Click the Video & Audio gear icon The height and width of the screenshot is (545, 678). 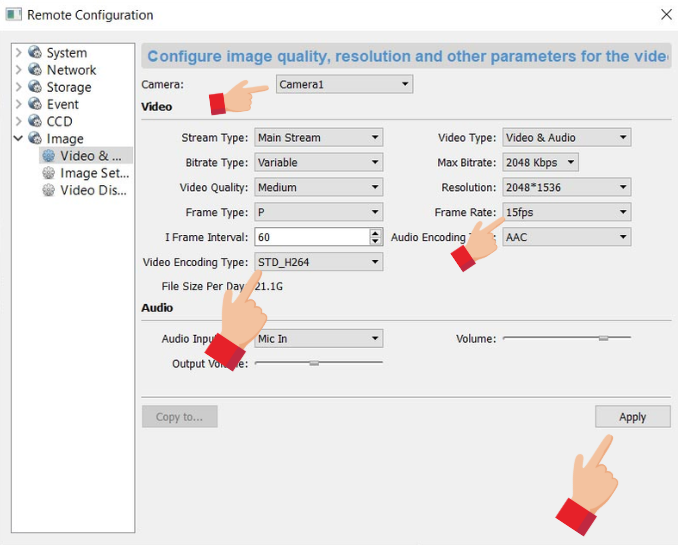48,156
